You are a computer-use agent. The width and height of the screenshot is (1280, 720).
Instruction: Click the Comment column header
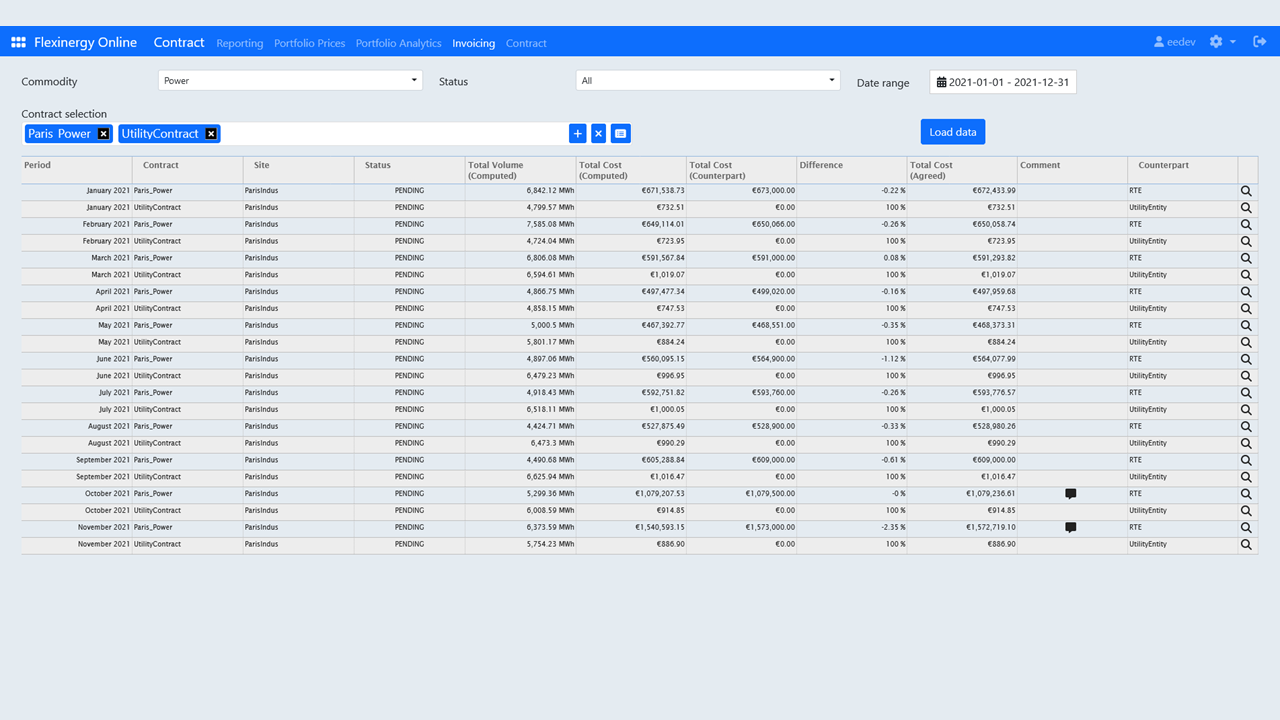tap(1072, 170)
